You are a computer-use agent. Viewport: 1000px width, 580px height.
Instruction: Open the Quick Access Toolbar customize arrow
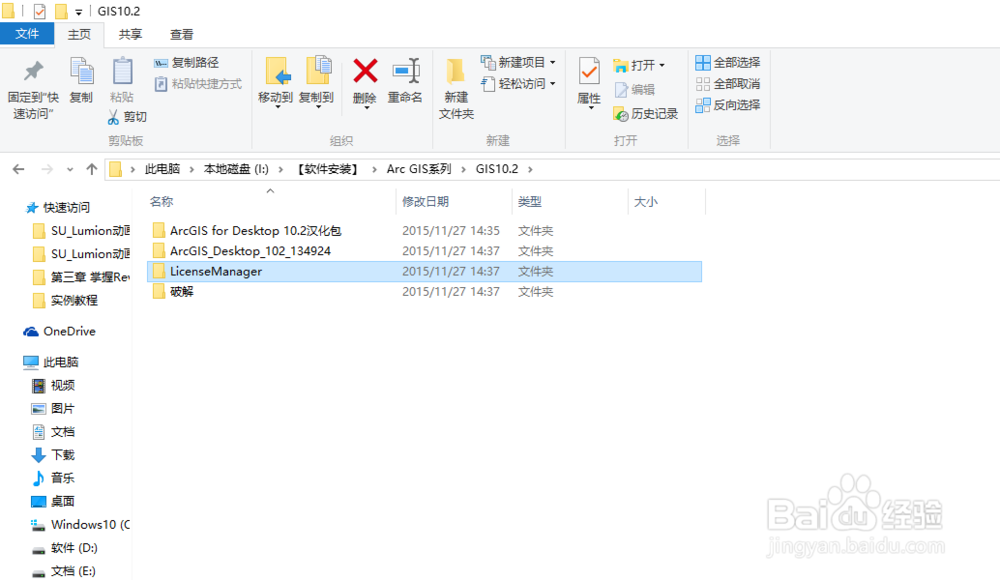pos(78,12)
